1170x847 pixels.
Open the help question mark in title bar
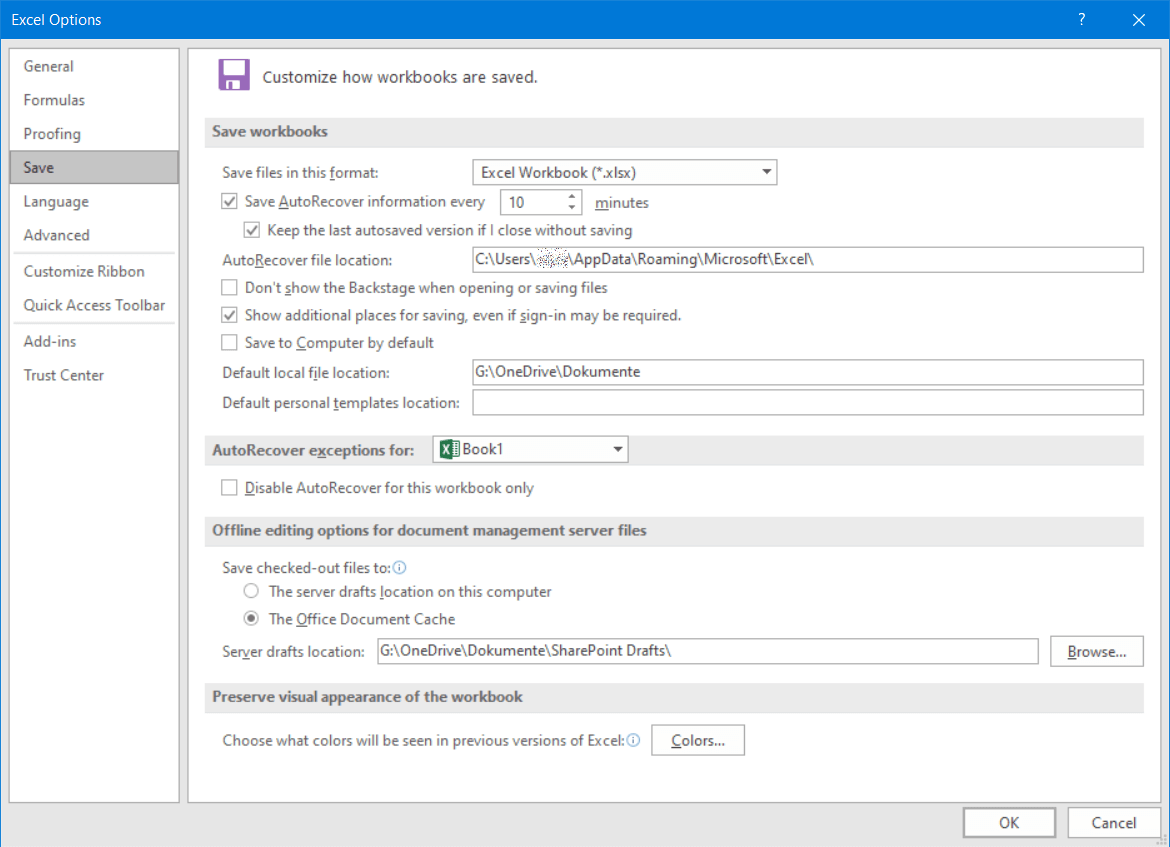[1081, 19]
